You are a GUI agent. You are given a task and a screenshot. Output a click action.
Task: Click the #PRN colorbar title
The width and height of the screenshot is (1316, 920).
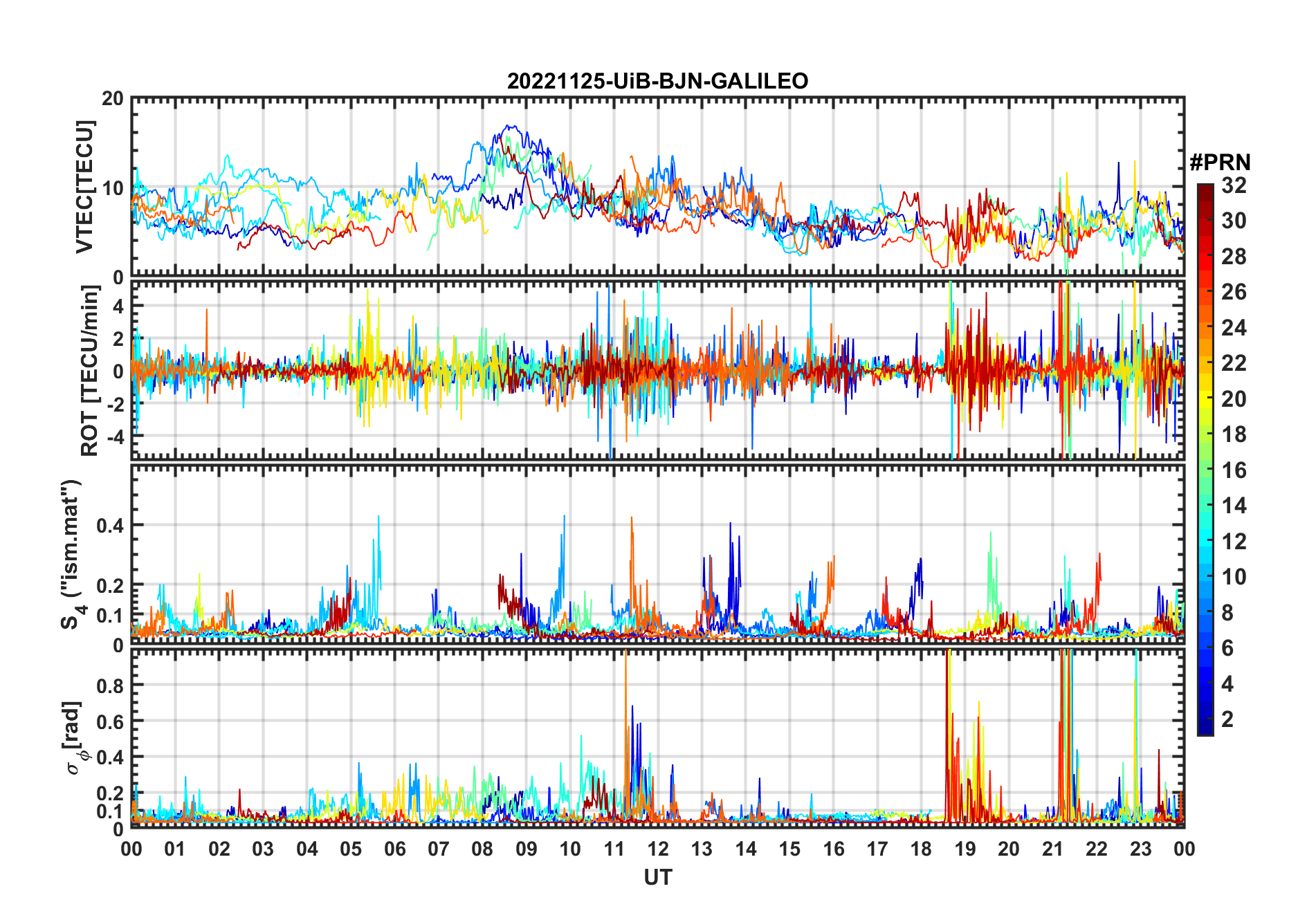tap(1220, 163)
